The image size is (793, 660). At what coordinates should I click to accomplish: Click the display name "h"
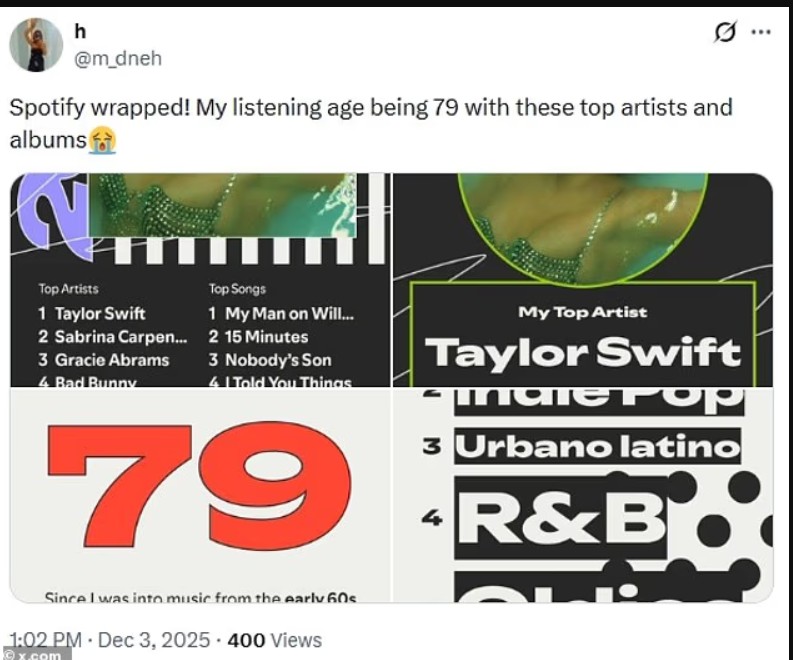pyautogui.click(x=81, y=33)
